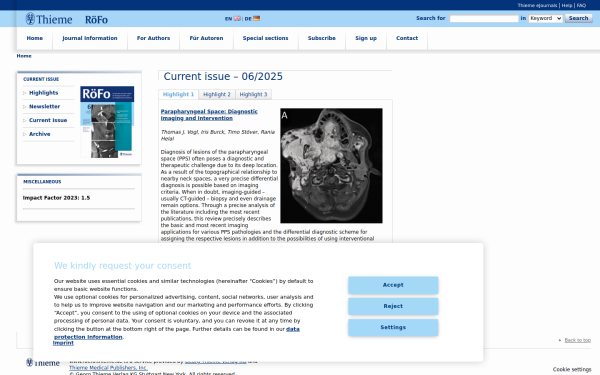600x375 pixels.
Task: Select the Highlight 1 tab
Action: (178, 95)
